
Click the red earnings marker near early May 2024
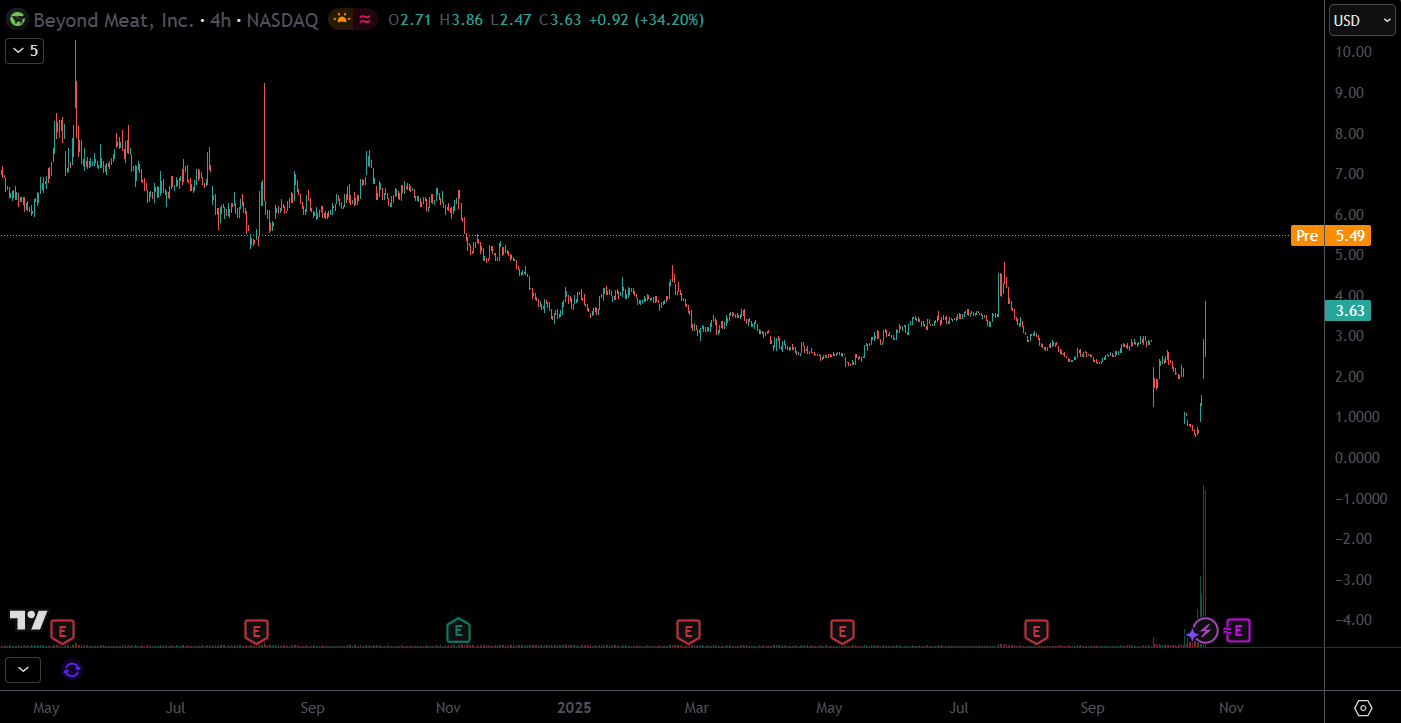pos(63,631)
